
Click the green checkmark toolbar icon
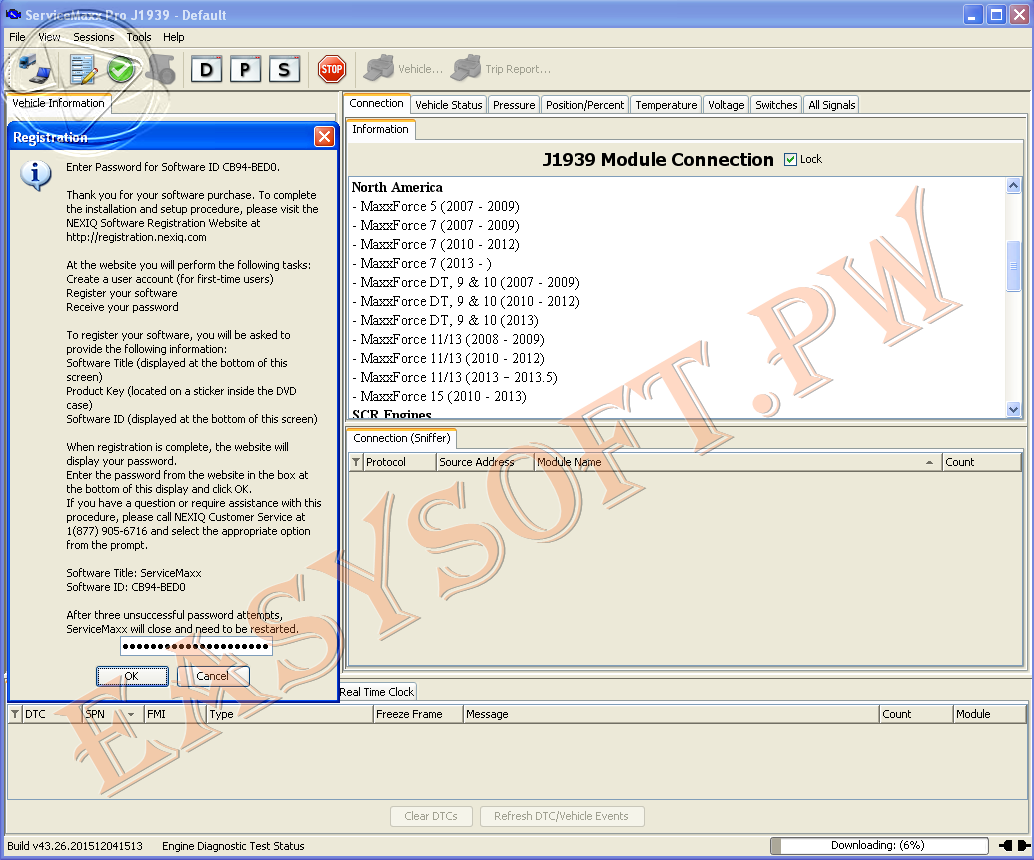[x=121, y=69]
